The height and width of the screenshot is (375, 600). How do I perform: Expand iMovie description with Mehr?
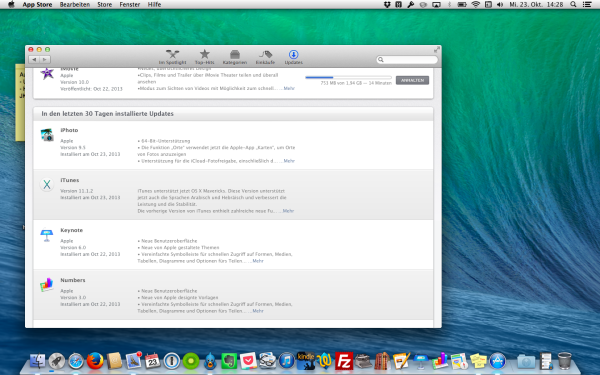click(289, 88)
